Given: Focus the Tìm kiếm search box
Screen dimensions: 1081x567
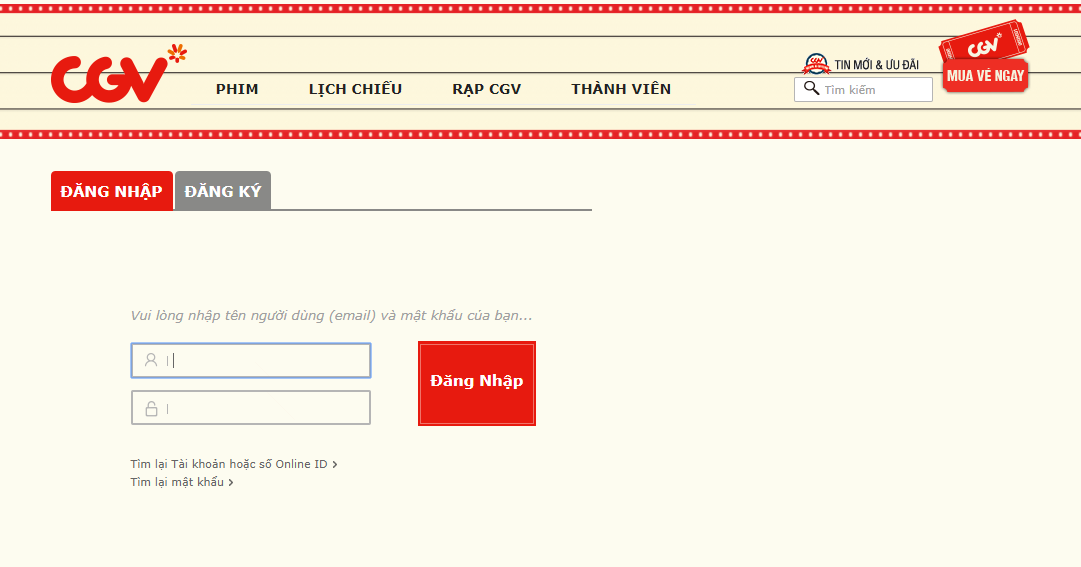Looking at the screenshot, I should coord(875,90).
